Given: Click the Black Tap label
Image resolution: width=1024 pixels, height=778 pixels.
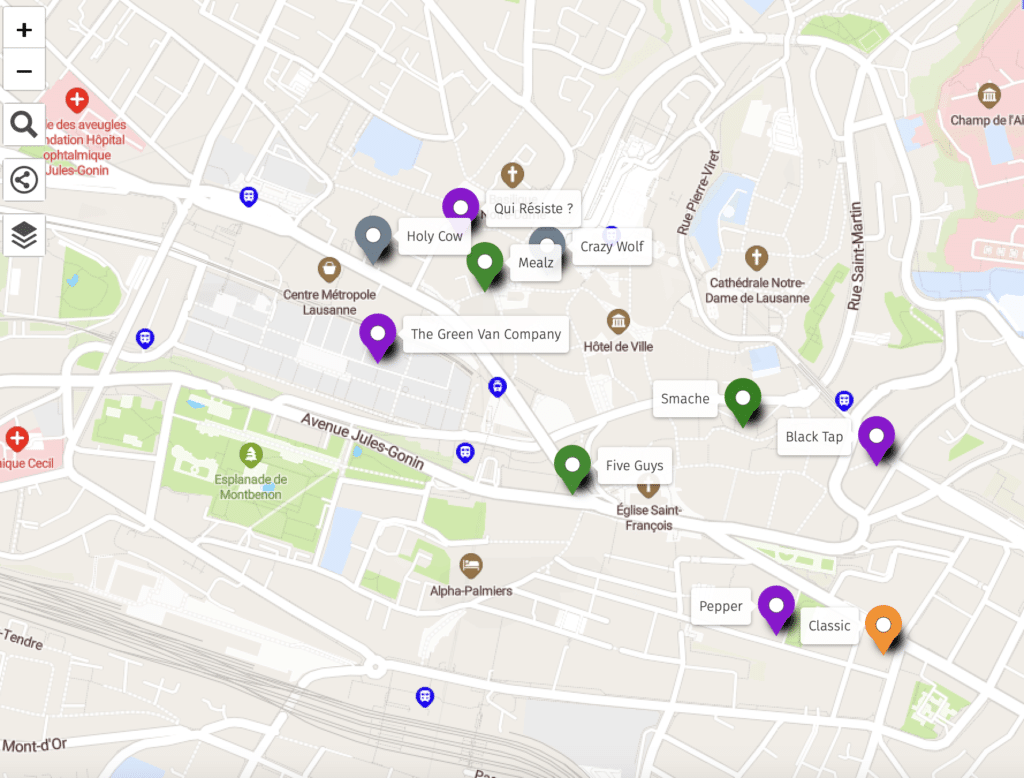Looking at the screenshot, I should point(814,436).
